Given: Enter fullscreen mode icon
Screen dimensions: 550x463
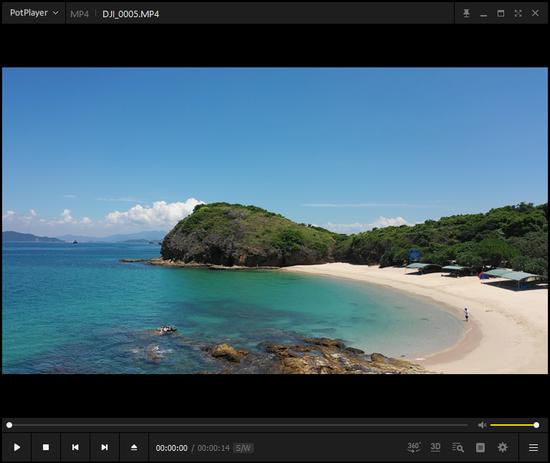Looking at the screenshot, I should click(518, 13).
